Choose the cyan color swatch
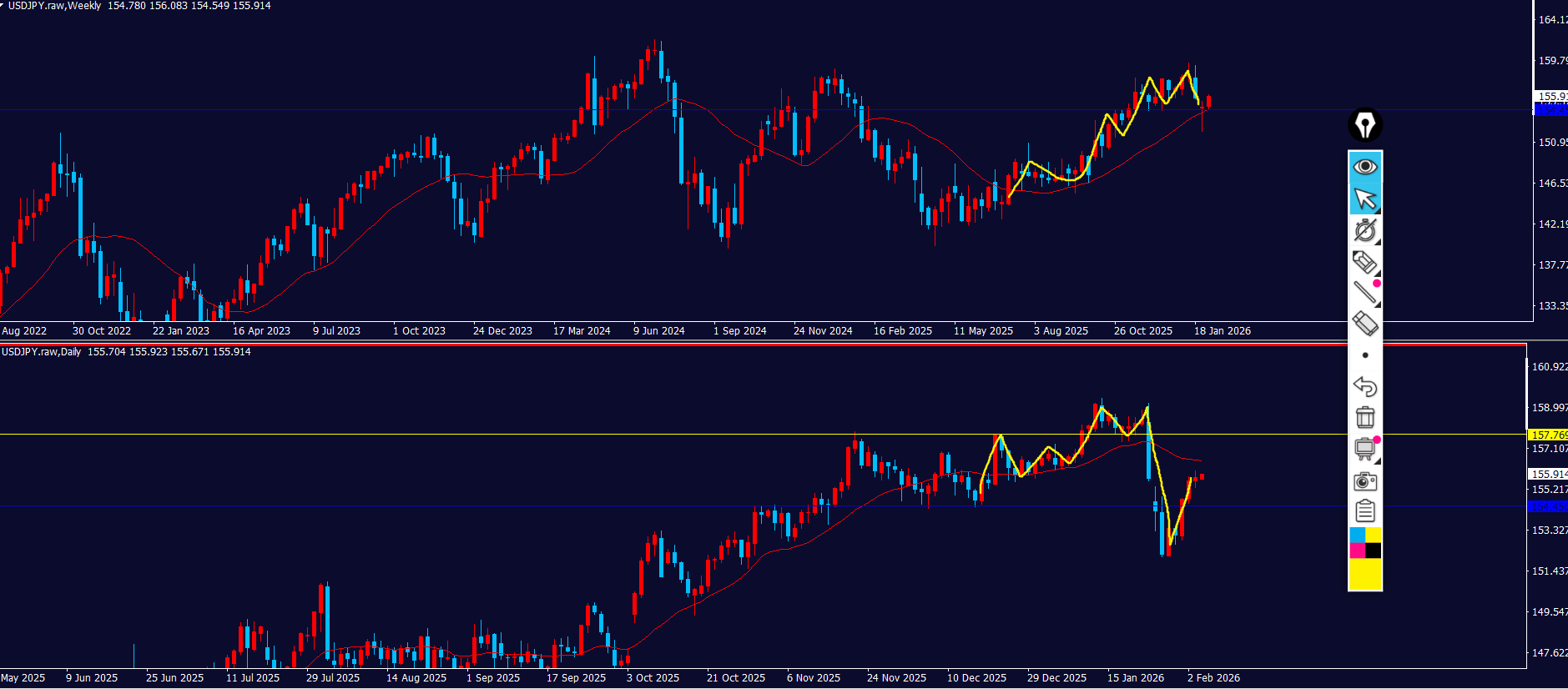The height and width of the screenshot is (689, 1568). tap(1357, 535)
